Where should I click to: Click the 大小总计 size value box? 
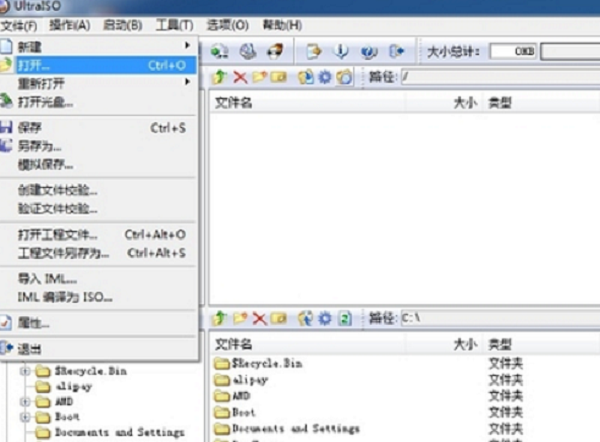point(513,51)
